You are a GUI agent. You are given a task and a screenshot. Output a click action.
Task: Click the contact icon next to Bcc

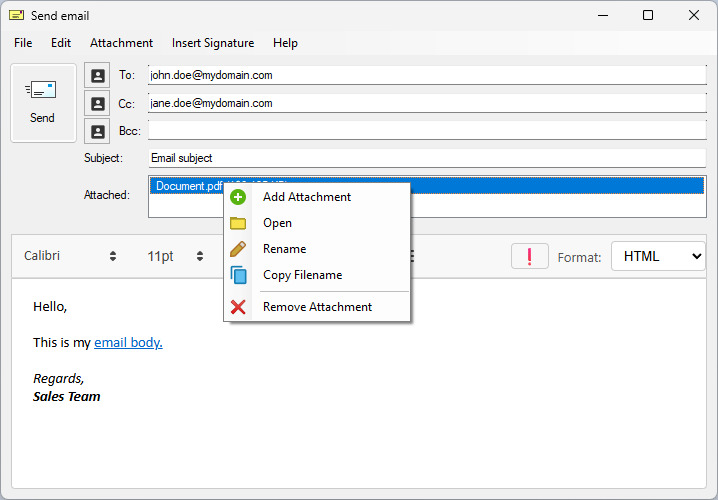[97, 131]
